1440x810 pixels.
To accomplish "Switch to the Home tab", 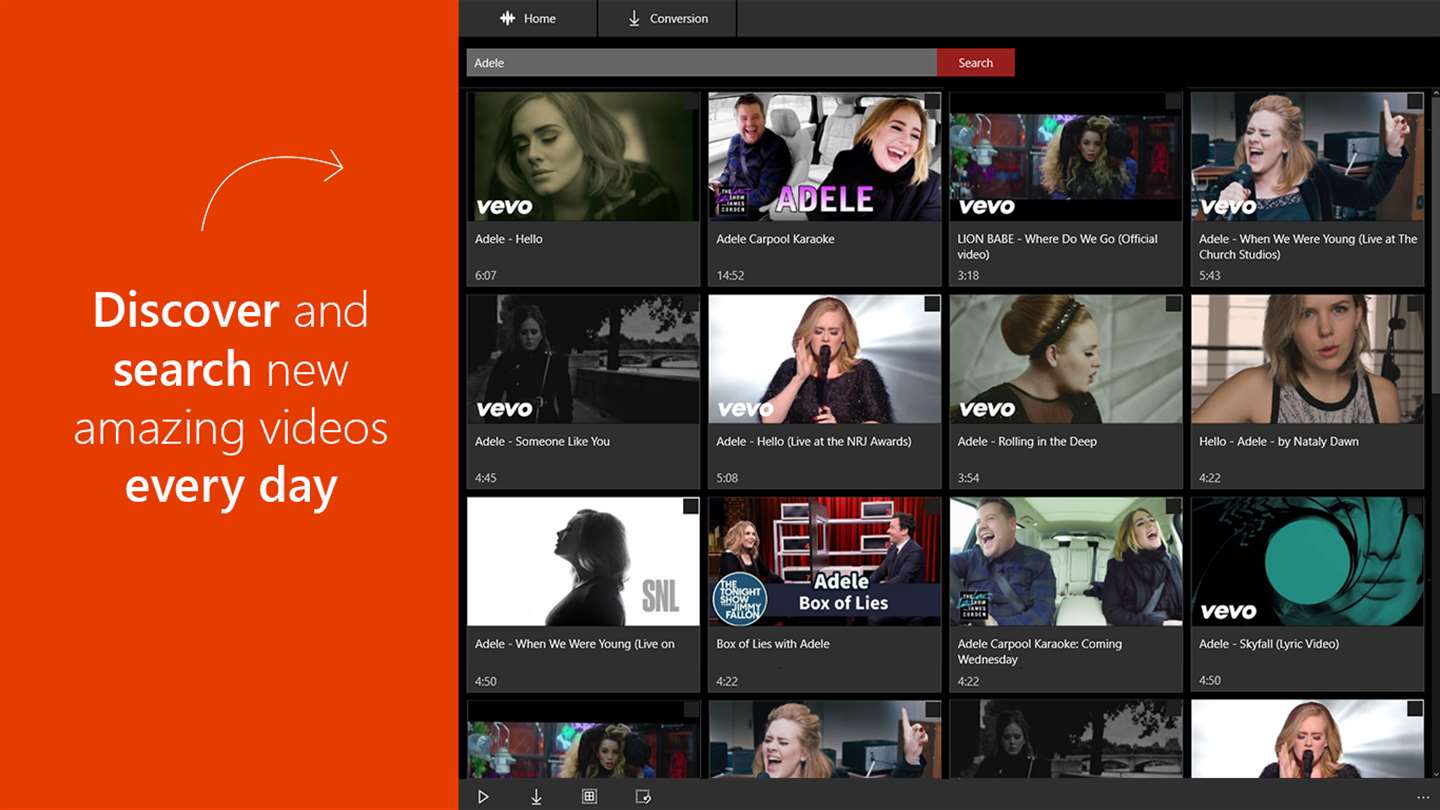I will click(528, 18).
